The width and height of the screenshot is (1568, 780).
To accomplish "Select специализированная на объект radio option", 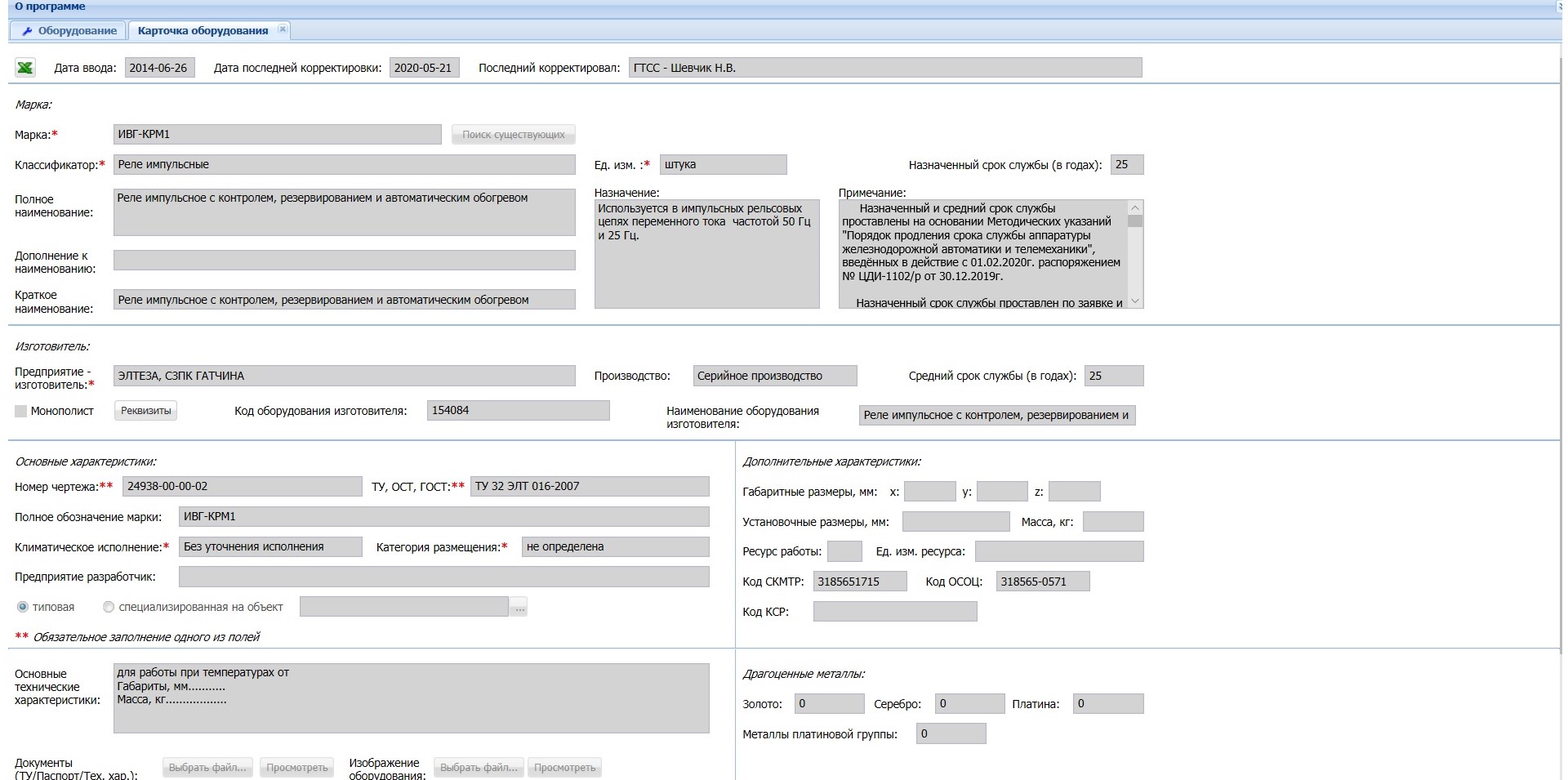I will [x=109, y=607].
